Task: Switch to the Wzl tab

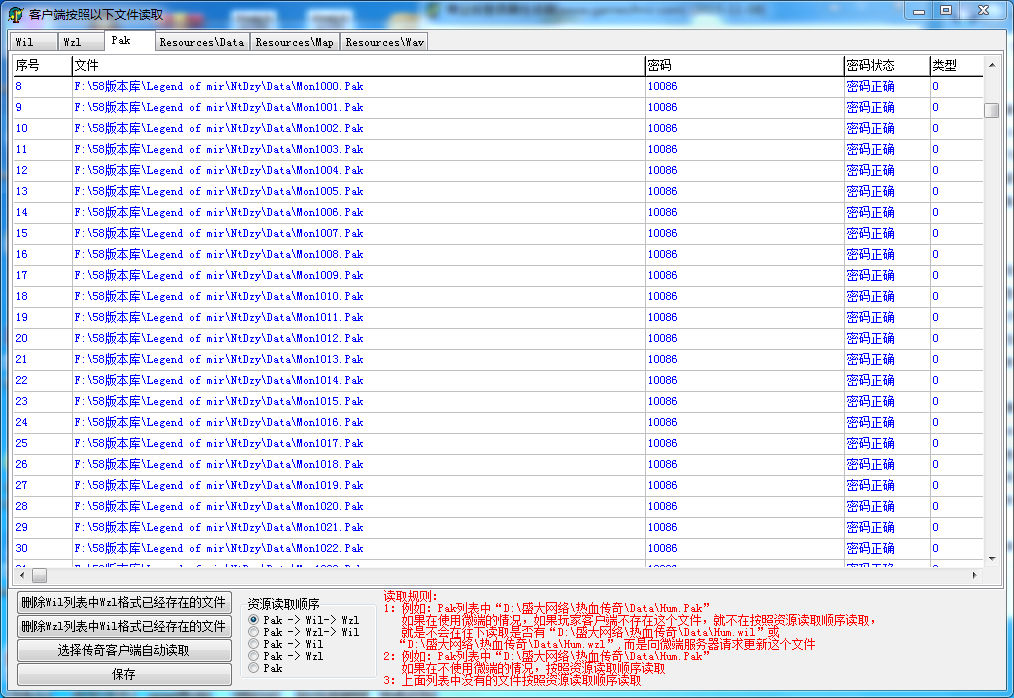Action: [x=81, y=42]
